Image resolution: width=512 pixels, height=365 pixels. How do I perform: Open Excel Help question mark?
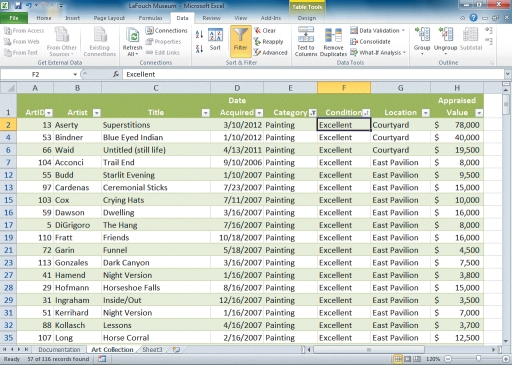[x=473, y=18]
